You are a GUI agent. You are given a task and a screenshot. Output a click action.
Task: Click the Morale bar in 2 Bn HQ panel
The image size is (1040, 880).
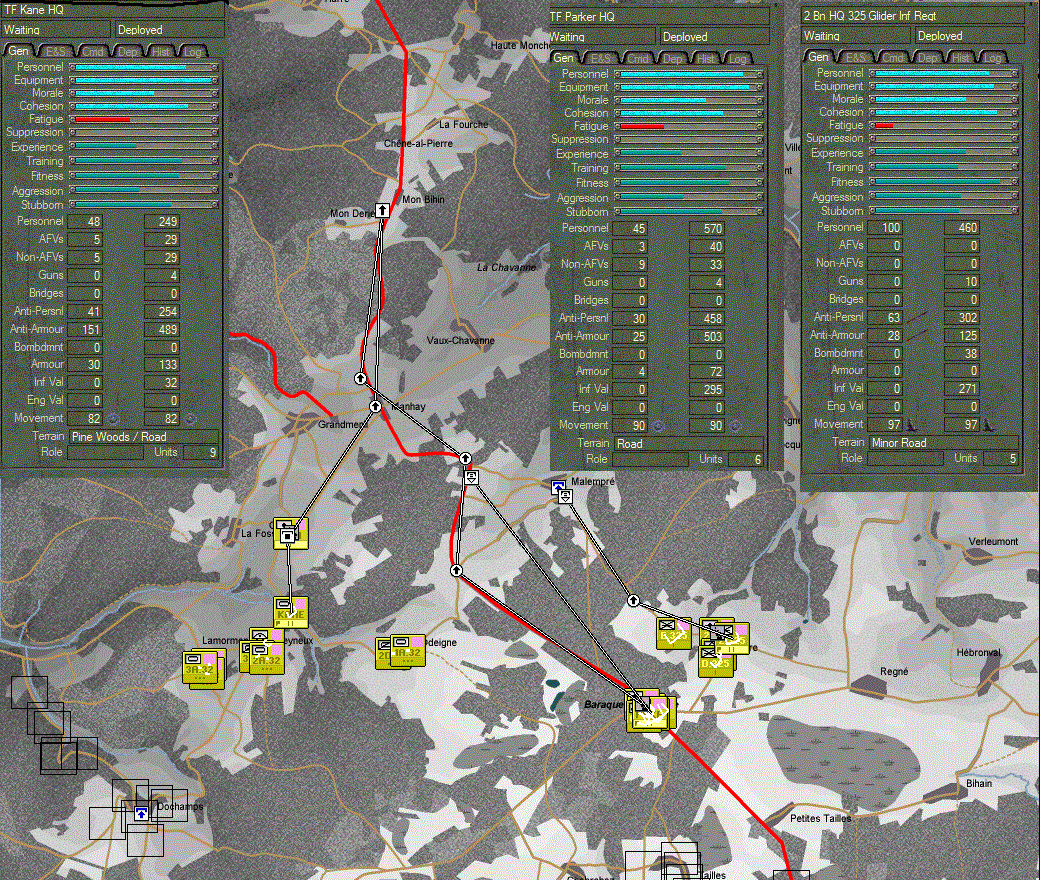(x=944, y=99)
